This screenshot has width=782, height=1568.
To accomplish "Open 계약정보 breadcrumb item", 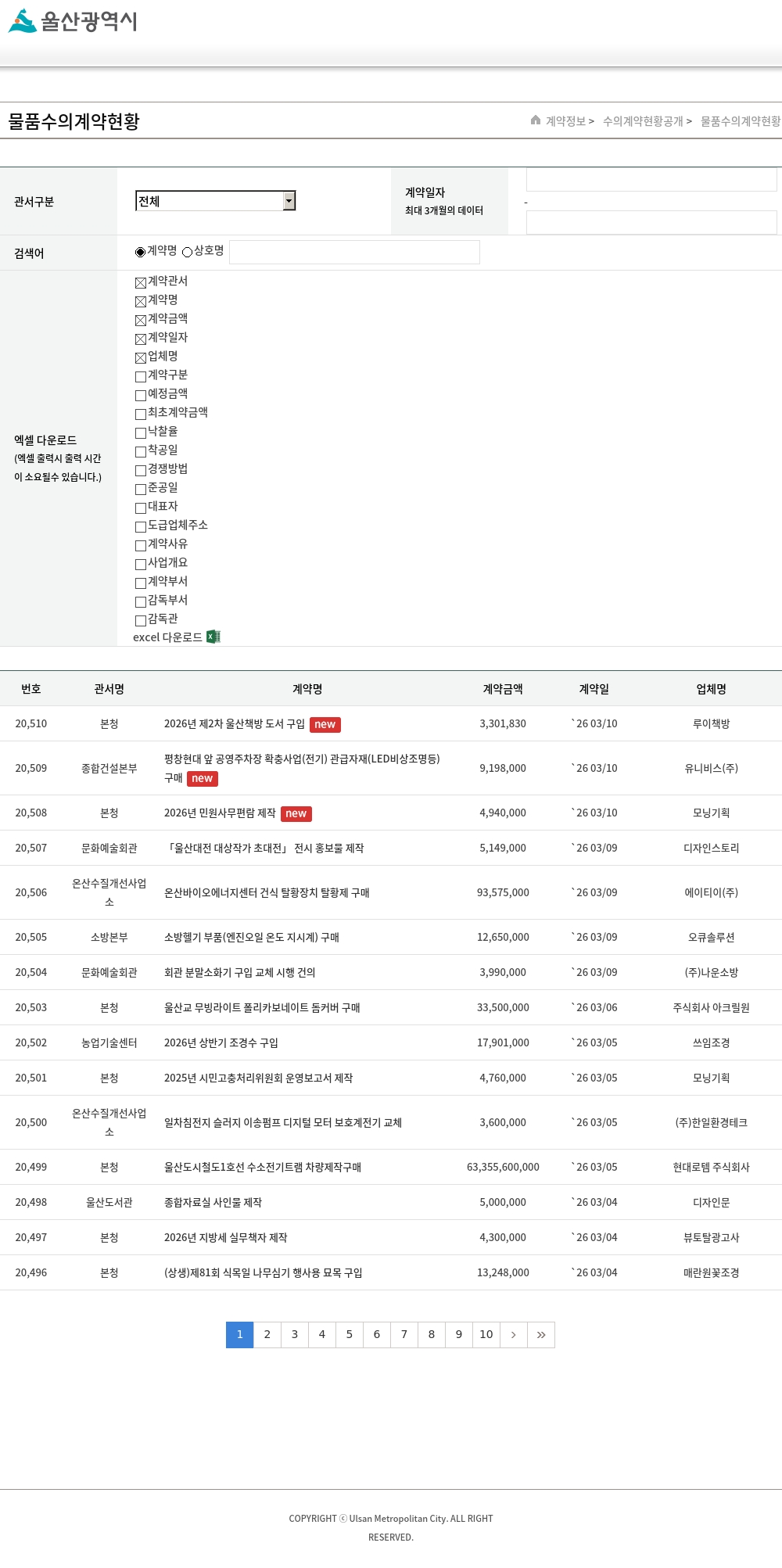I will (x=565, y=121).
